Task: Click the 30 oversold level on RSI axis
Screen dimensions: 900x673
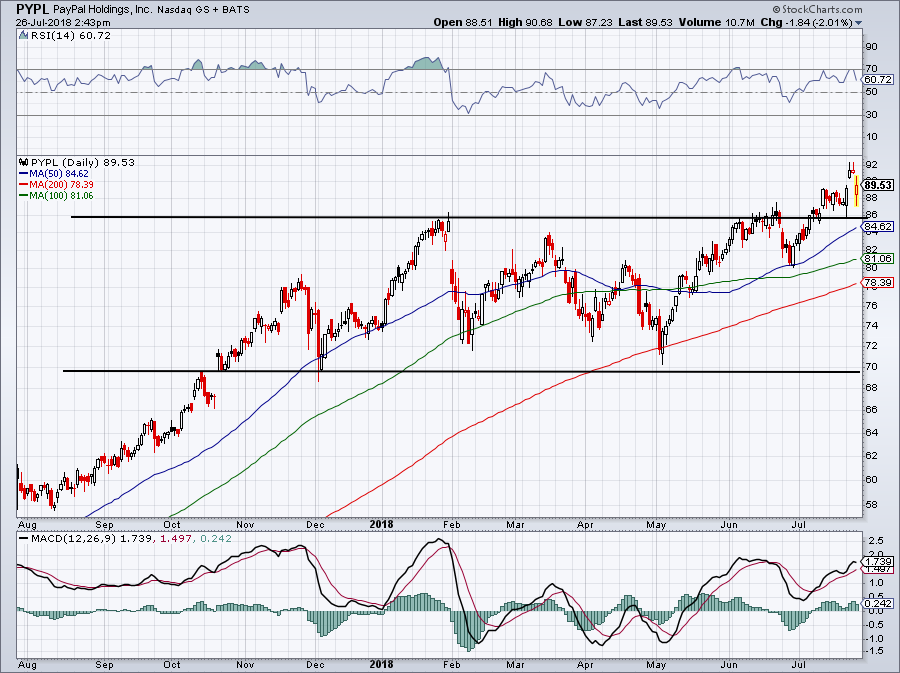Action: pos(871,115)
